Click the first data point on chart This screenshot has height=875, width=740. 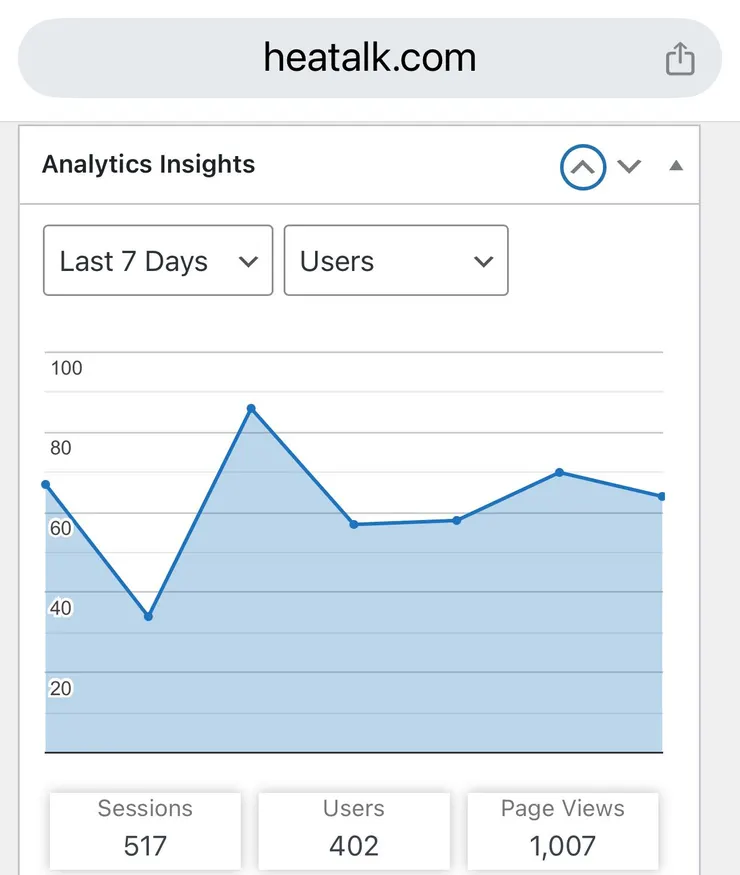46,485
